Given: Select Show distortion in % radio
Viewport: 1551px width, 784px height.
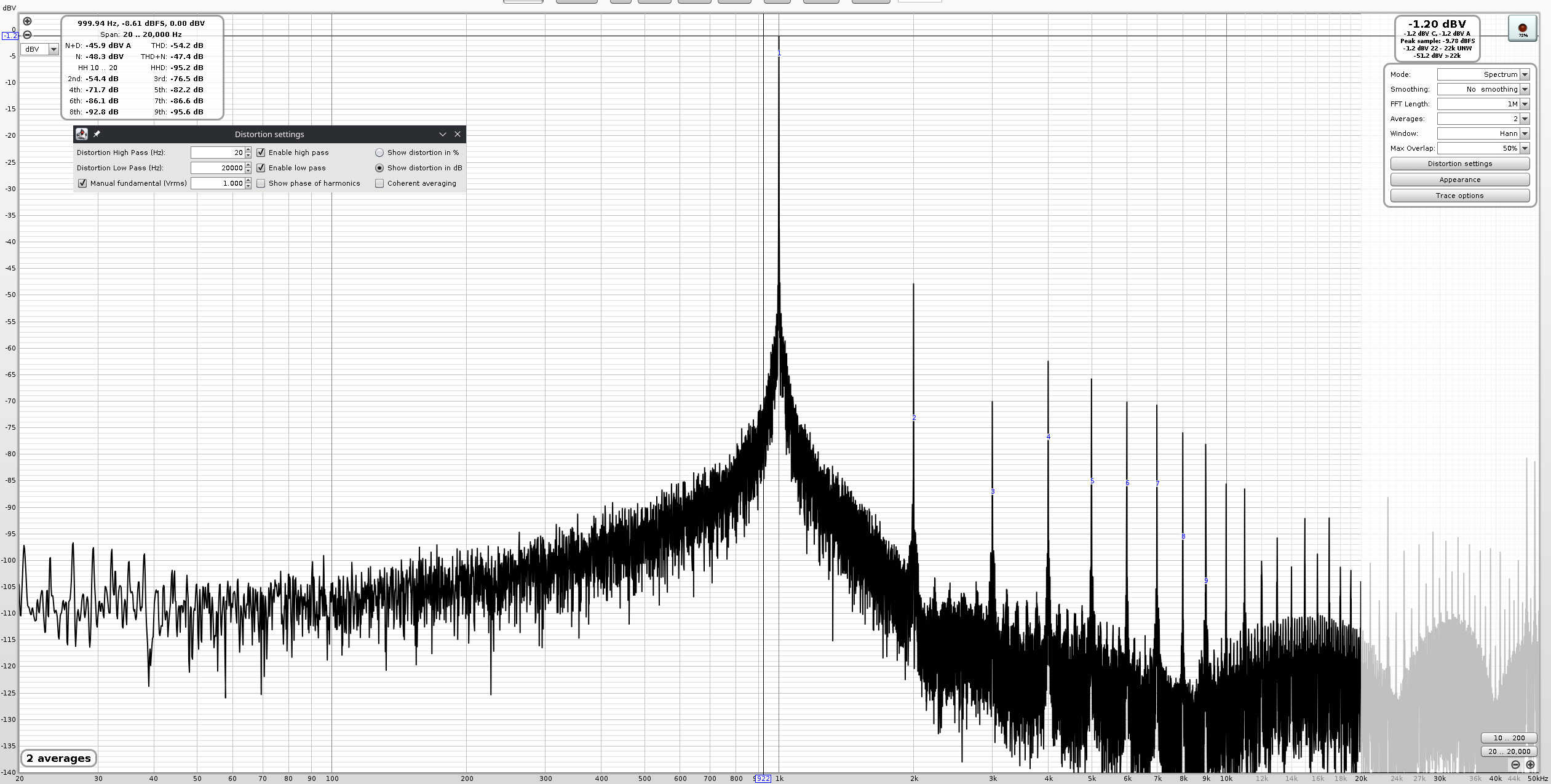Looking at the screenshot, I should tap(379, 152).
